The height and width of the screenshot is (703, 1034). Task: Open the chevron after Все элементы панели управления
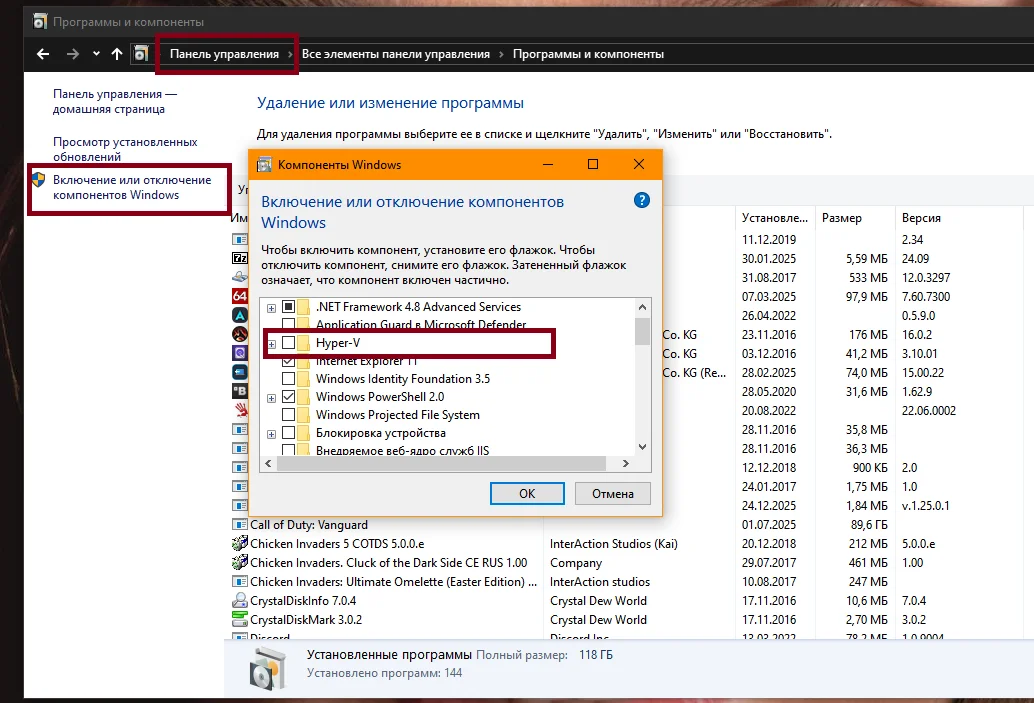pyautogui.click(x=501, y=54)
